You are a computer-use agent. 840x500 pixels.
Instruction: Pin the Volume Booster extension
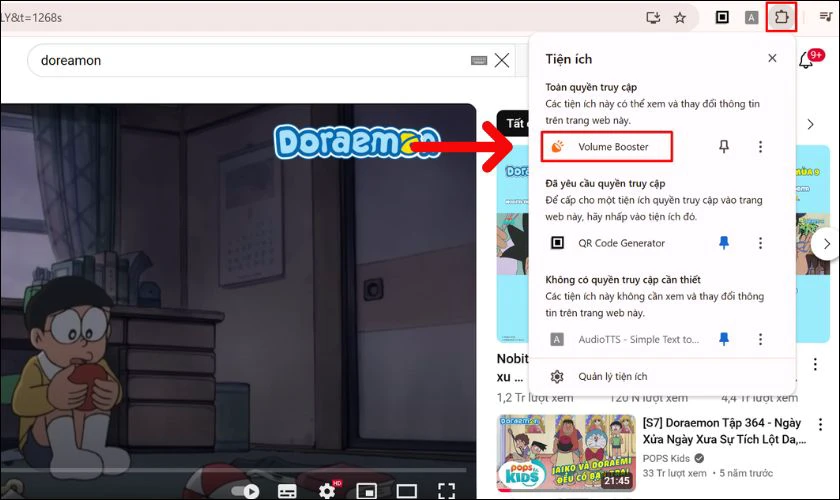click(x=724, y=146)
